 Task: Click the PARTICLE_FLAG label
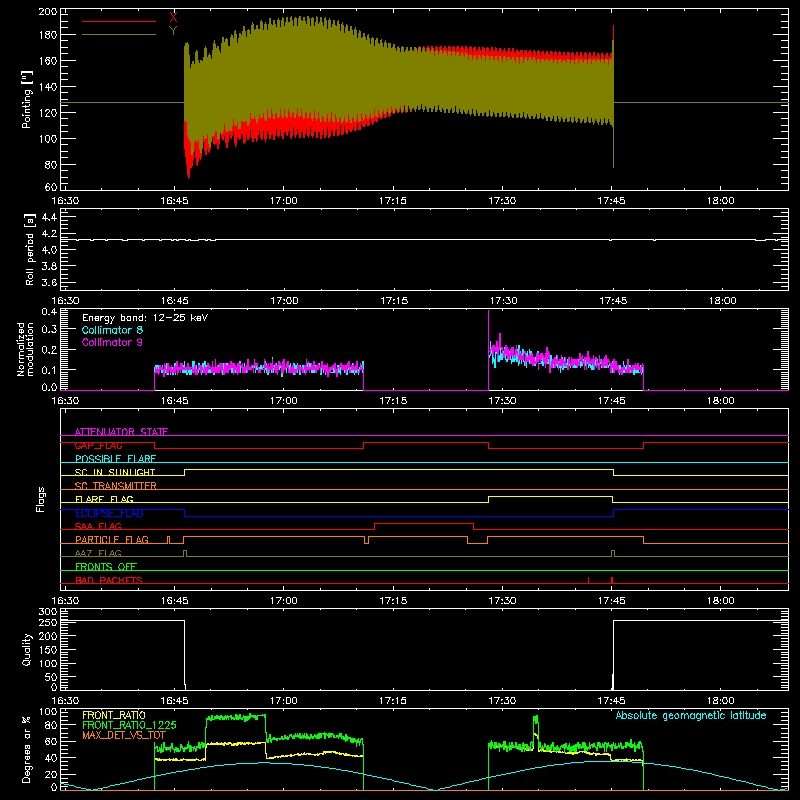click(x=112, y=539)
